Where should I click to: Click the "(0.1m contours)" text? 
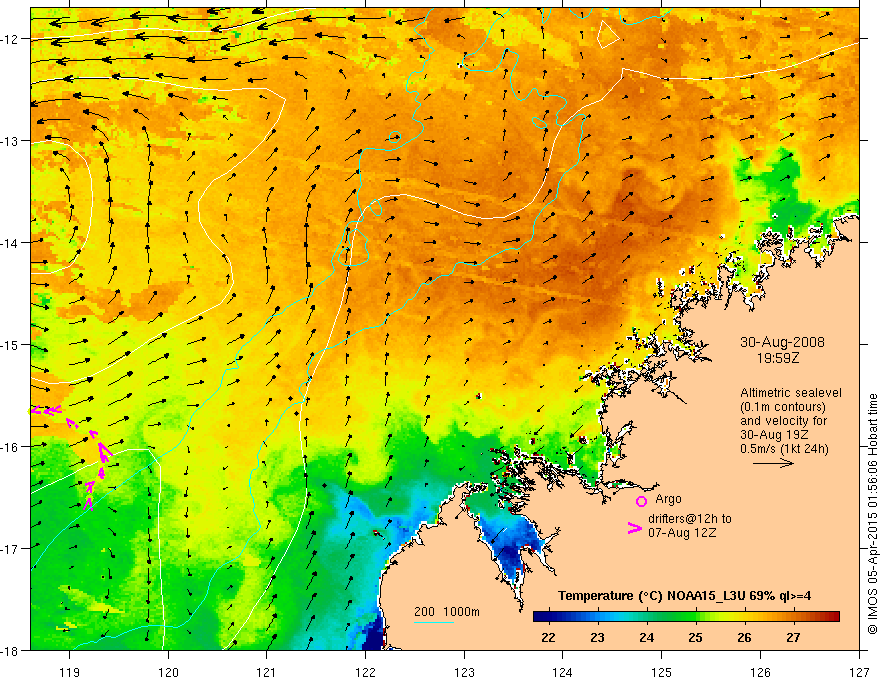pyautogui.click(x=782, y=407)
